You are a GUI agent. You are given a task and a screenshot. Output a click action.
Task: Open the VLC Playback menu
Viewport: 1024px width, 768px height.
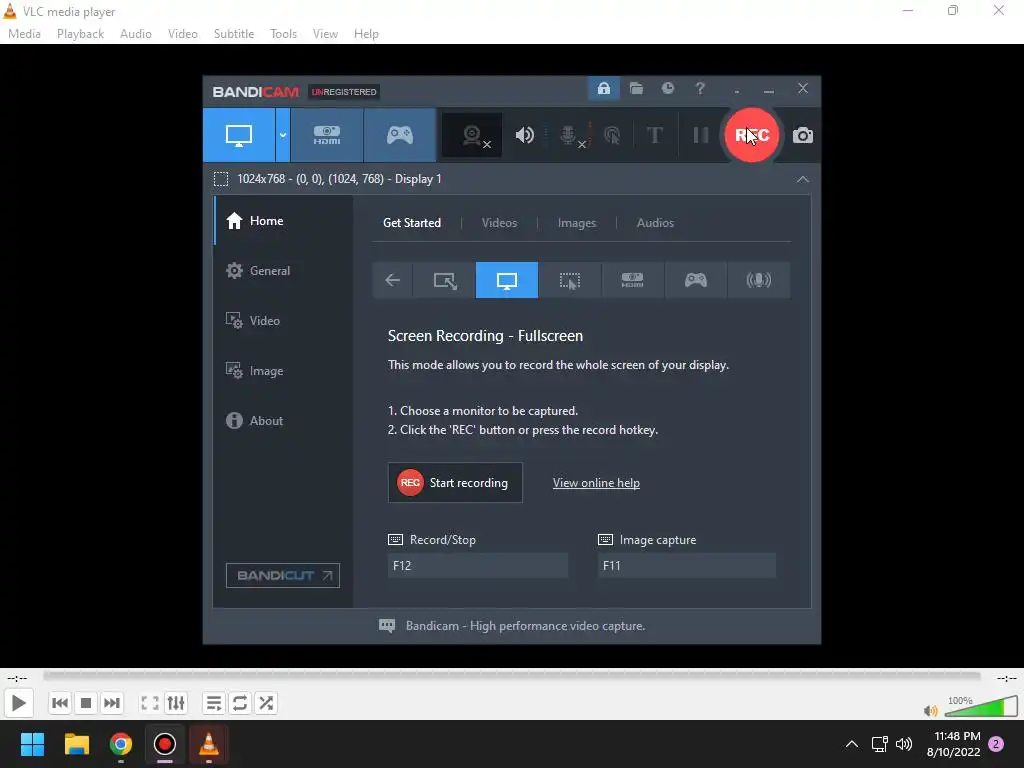80,33
